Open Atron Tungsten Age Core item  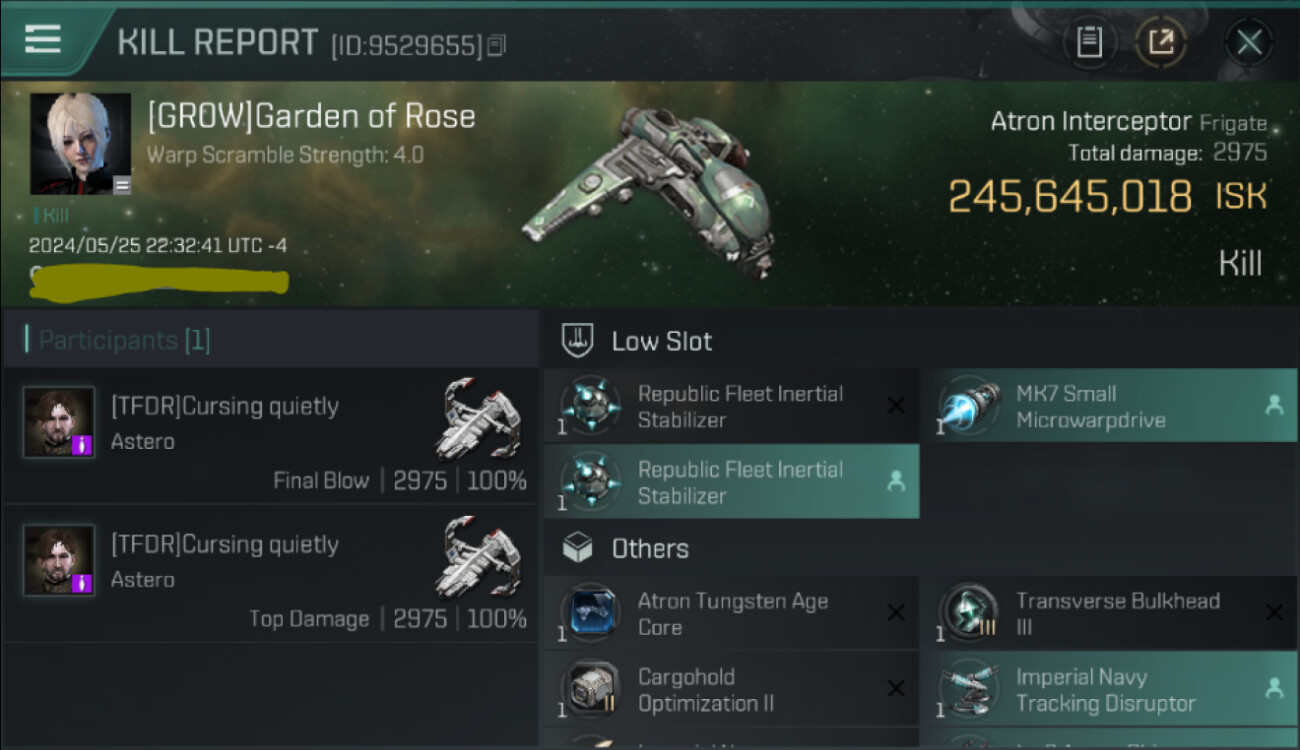[x=731, y=614]
